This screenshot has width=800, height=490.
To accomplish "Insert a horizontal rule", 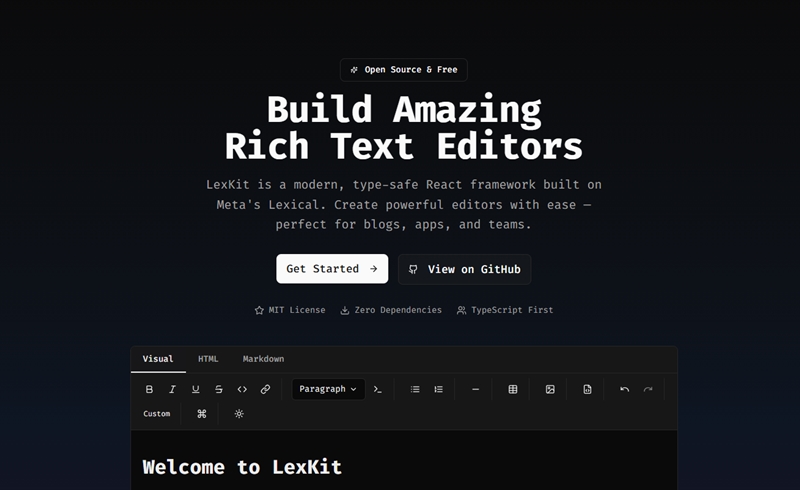I will coord(475,389).
